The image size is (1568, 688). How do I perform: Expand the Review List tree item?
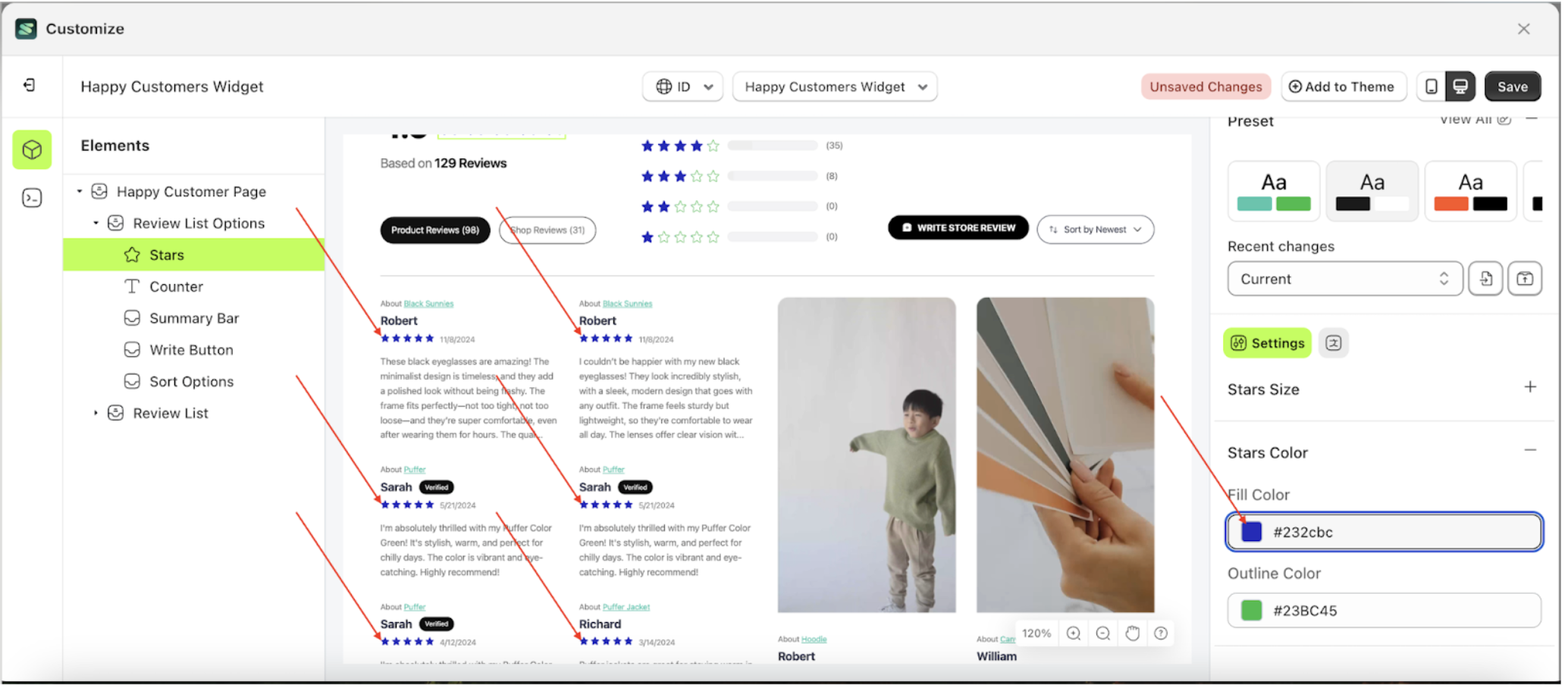click(96, 413)
